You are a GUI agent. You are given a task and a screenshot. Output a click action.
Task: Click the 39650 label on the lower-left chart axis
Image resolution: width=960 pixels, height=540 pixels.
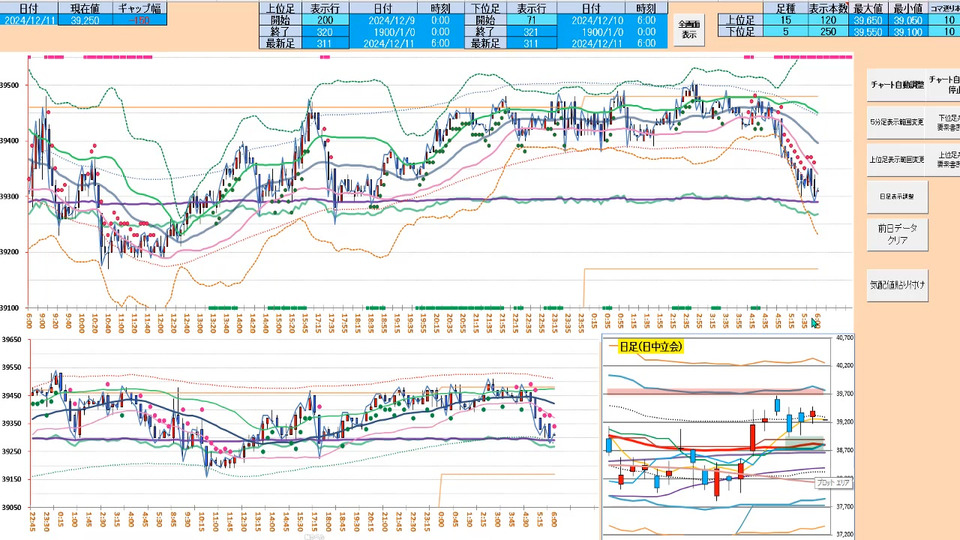[x=12, y=340]
